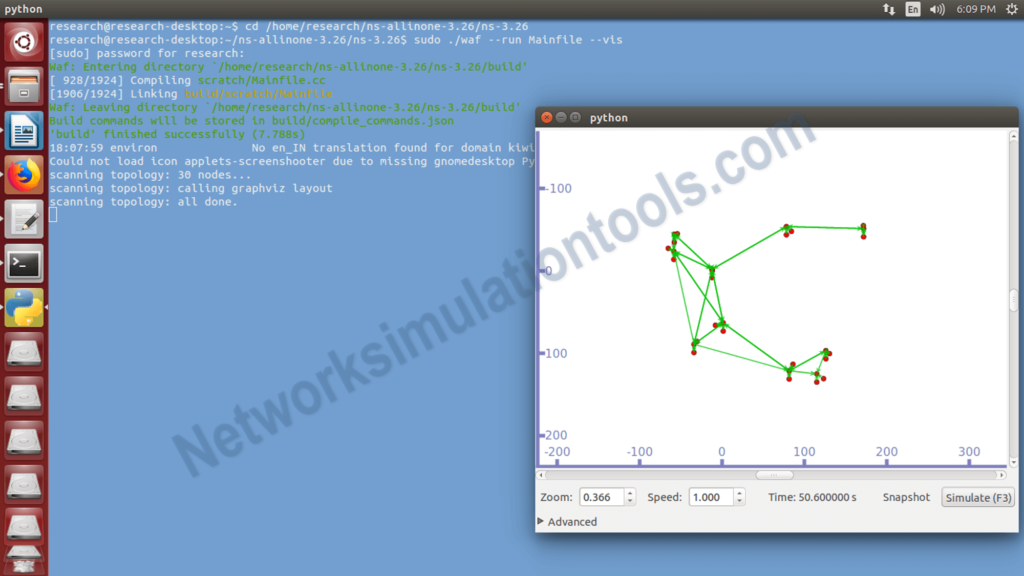Open the Python launcher in the dock
Viewport: 1024px width, 576px height.
[23, 307]
